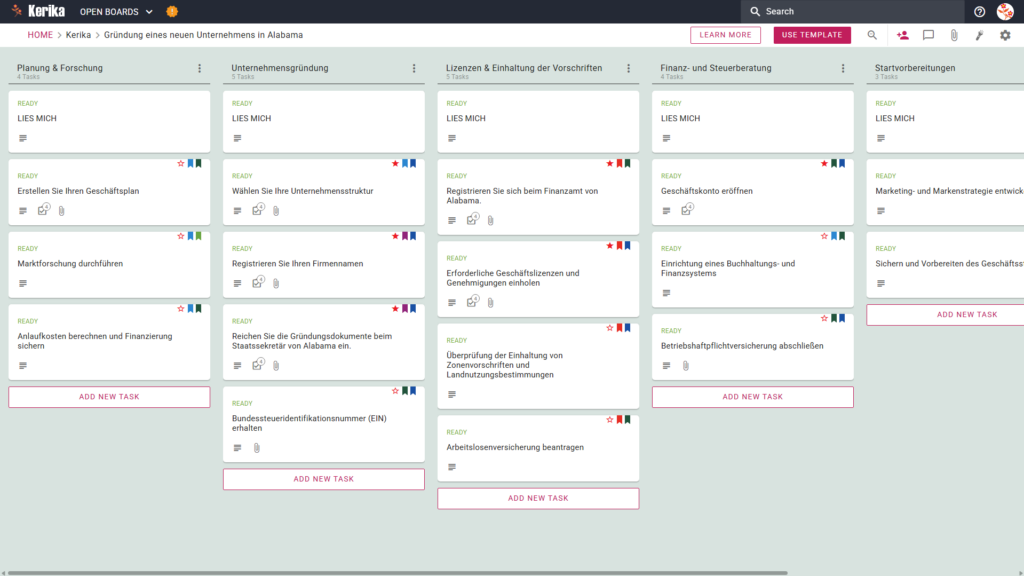Viewport: 1024px width, 576px height.
Task: Toggle star on Erstellen Sie Ihren Geschäftsplan
Action: (x=181, y=163)
